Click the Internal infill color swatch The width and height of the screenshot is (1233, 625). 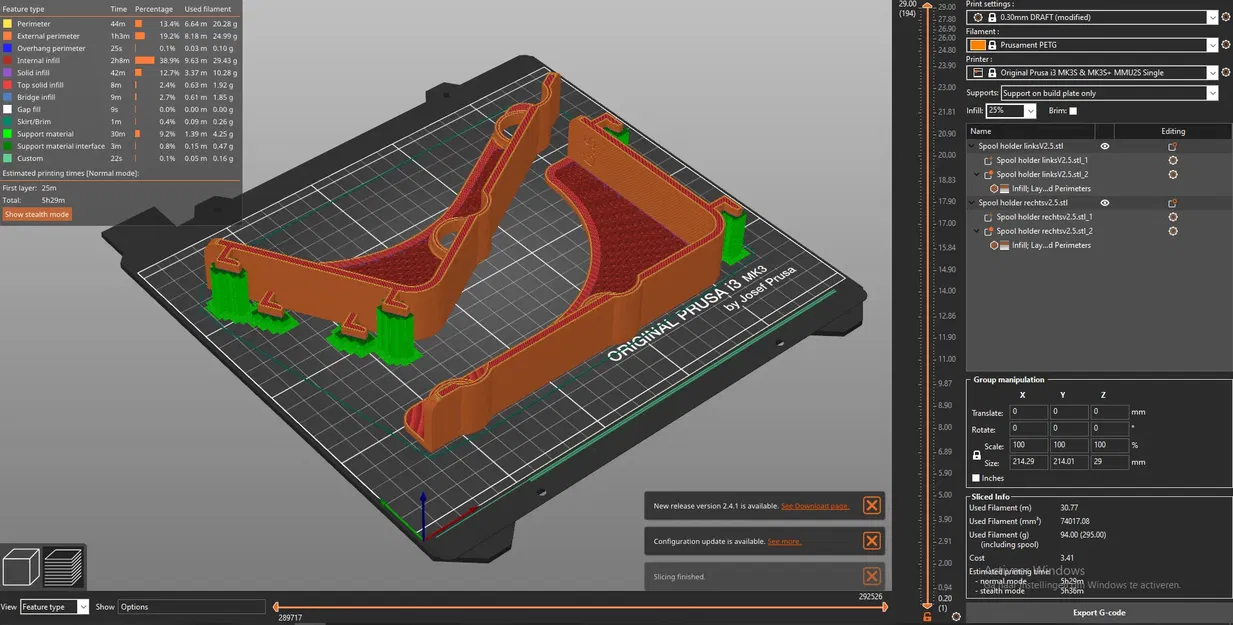click(8, 60)
